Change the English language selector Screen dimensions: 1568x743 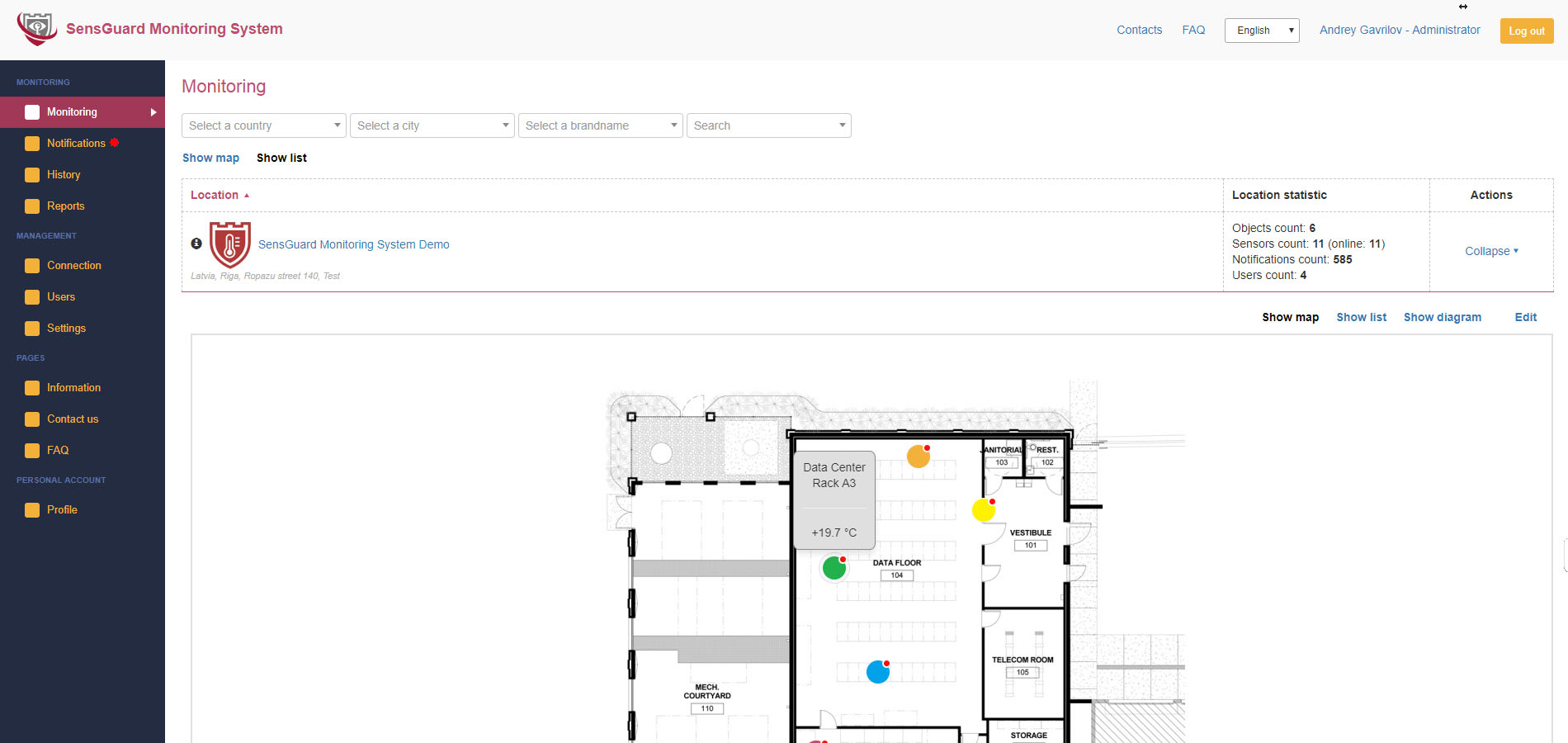coord(1262,30)
